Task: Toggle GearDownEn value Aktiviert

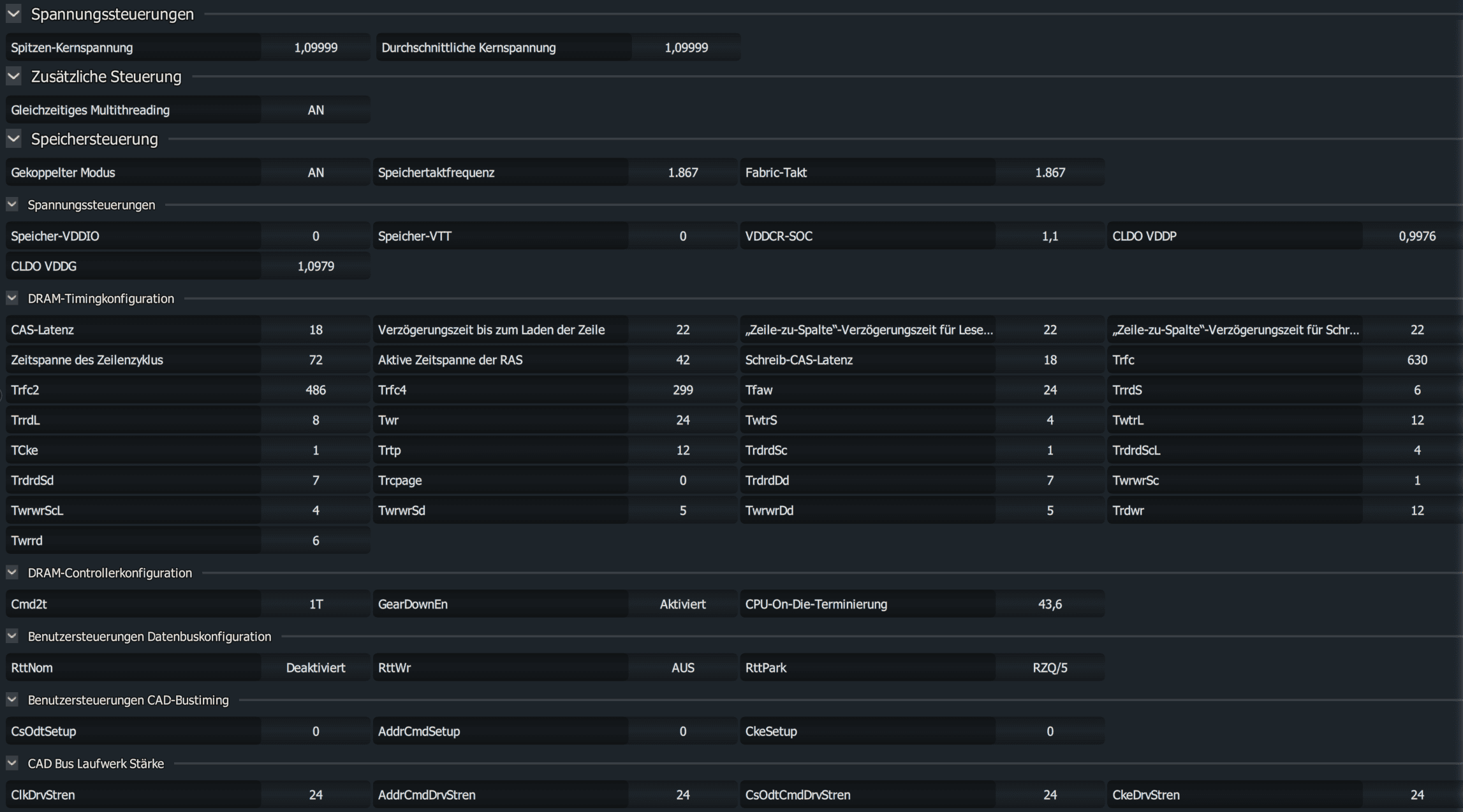Action: pyautogui.click(x=682, y=604)
